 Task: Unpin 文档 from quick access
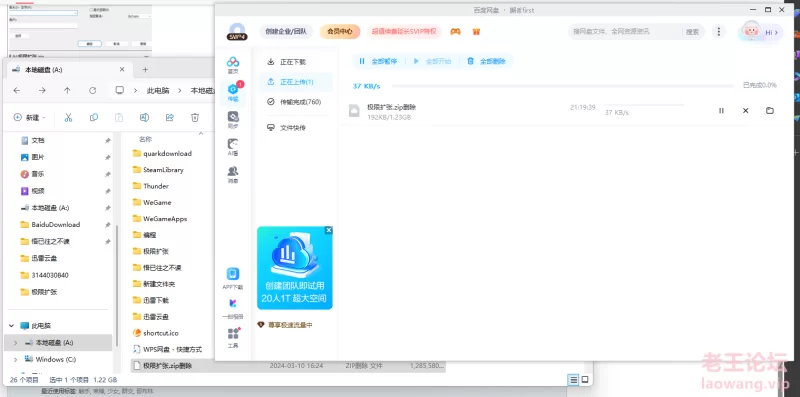108,140
